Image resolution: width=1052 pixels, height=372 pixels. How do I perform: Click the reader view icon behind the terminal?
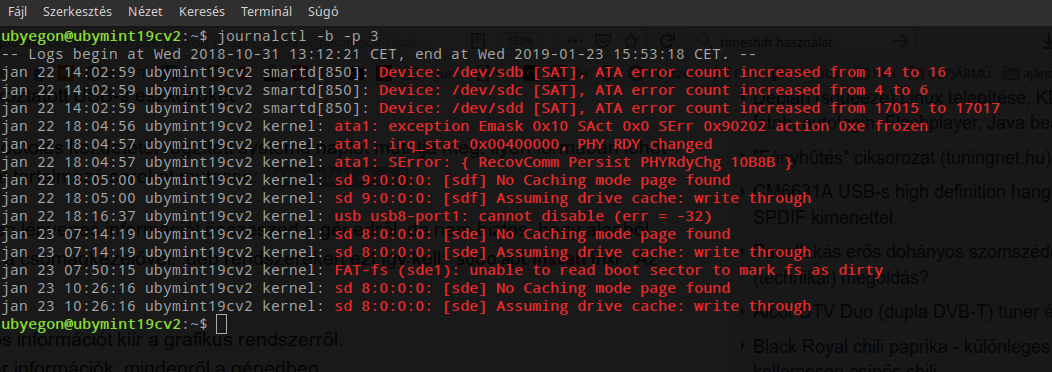pos(477,41)
